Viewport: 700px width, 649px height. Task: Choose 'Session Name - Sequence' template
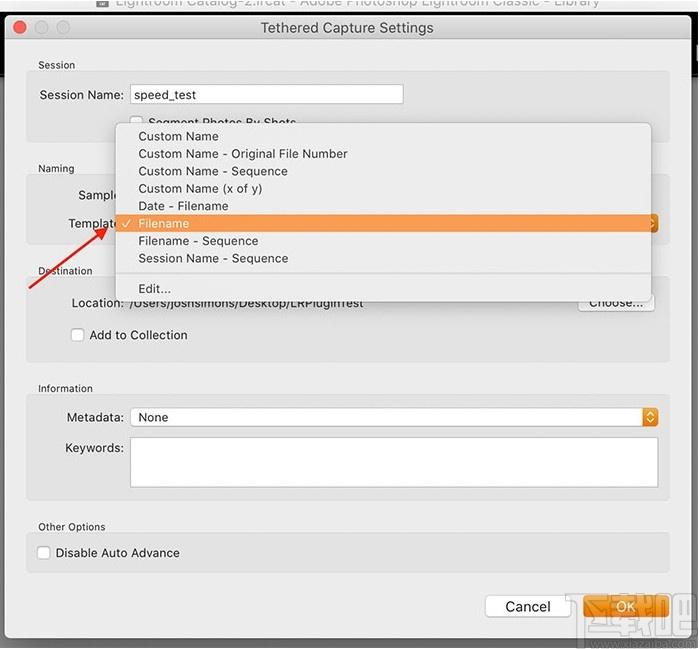383,258
